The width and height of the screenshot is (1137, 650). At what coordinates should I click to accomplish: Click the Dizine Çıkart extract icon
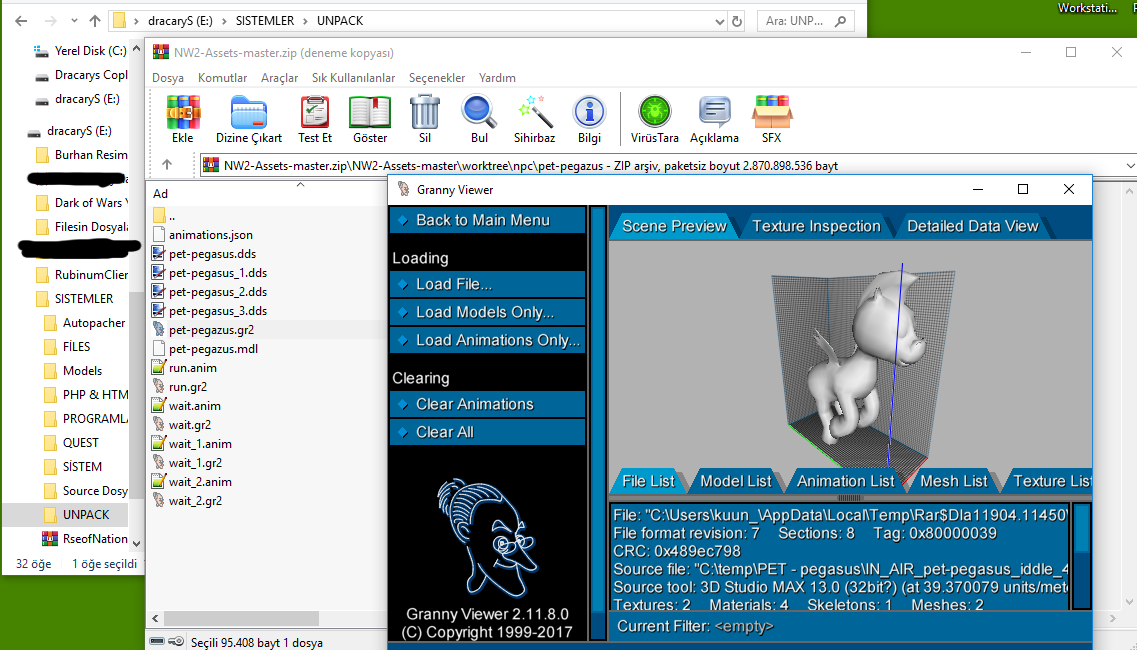click(x=249, y=112)
